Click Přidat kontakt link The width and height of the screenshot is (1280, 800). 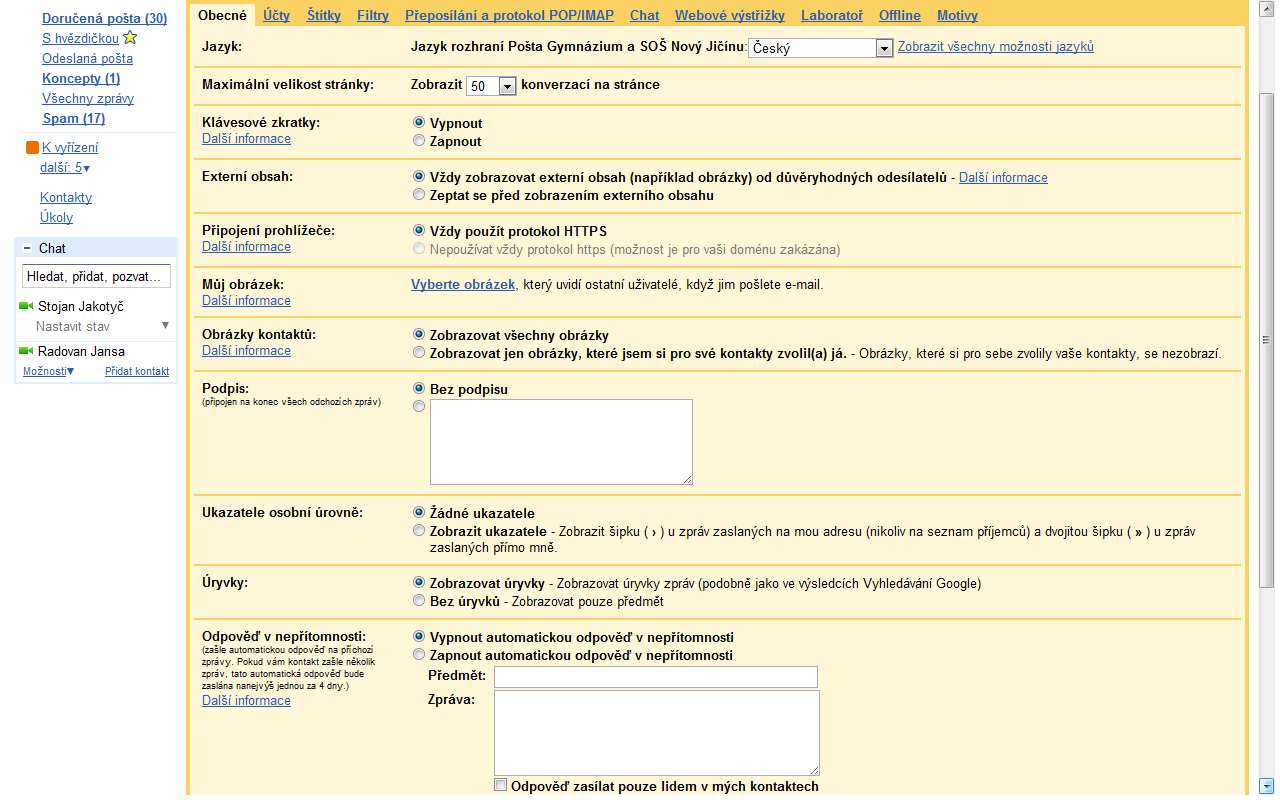tap(137, 371)
